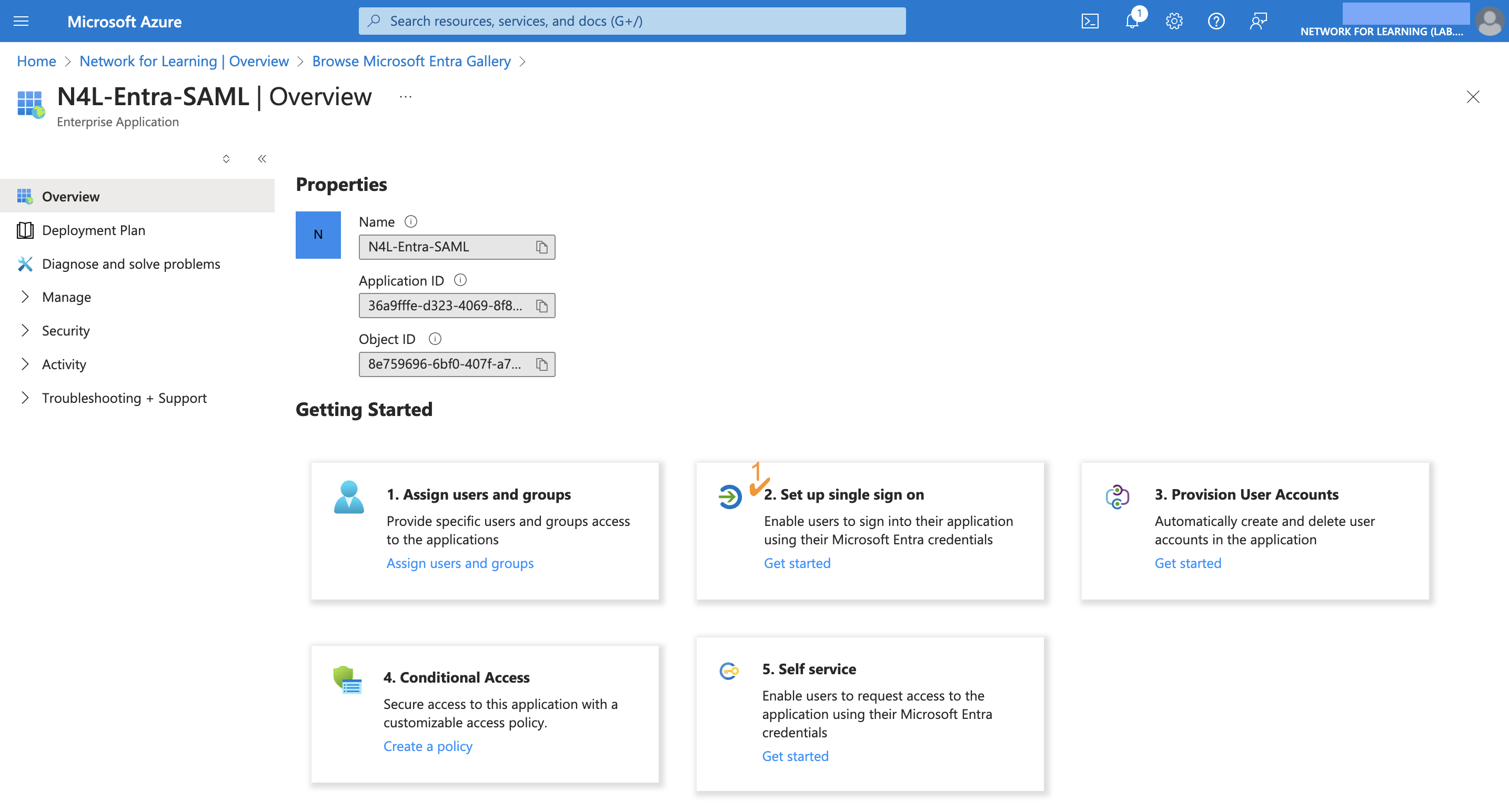Open the help question mark icon

(1215, 21)
